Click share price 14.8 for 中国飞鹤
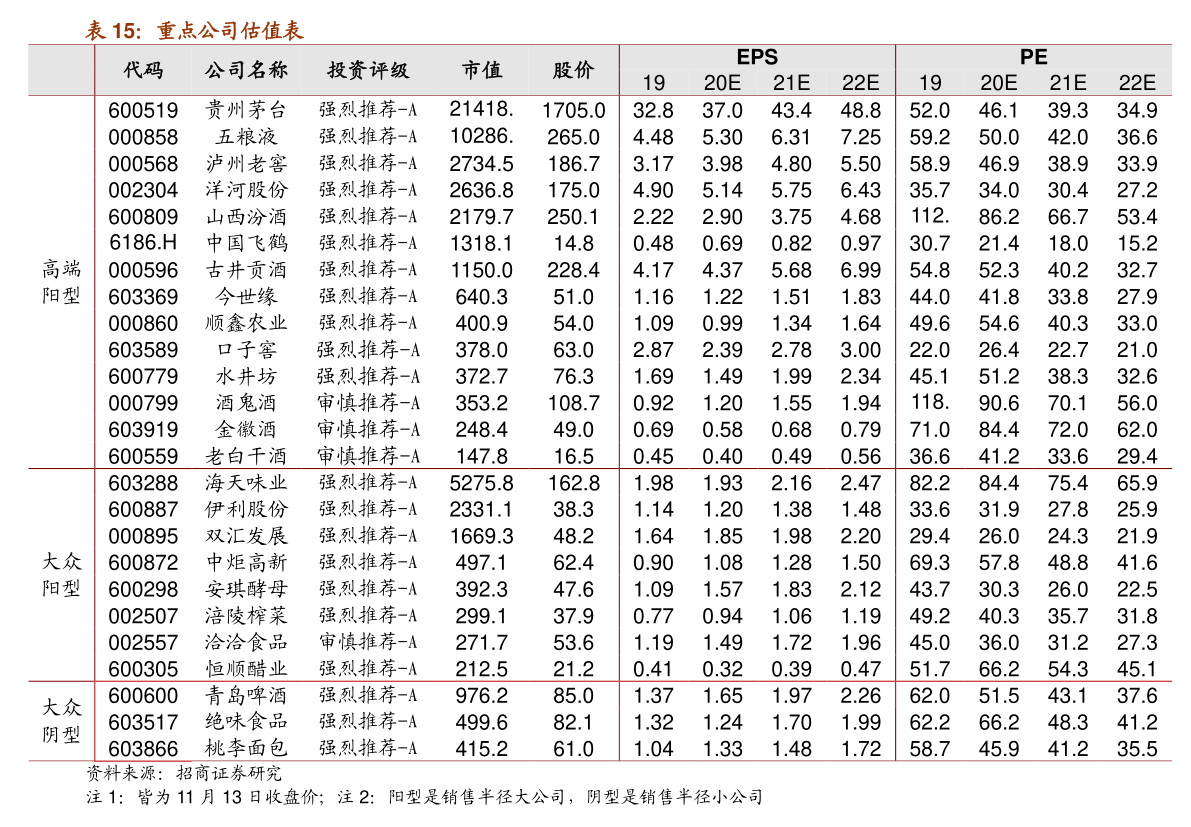 [x=573, y=243]
